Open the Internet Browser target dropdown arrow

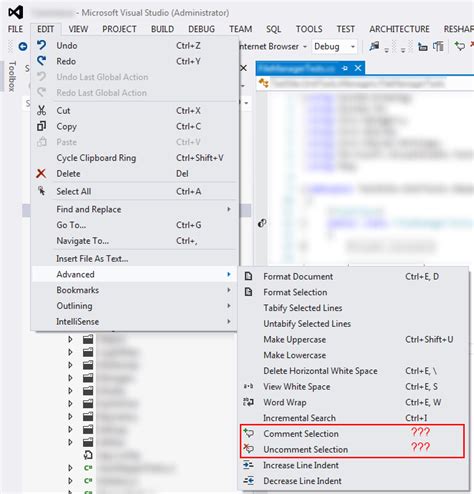[305, 47]
